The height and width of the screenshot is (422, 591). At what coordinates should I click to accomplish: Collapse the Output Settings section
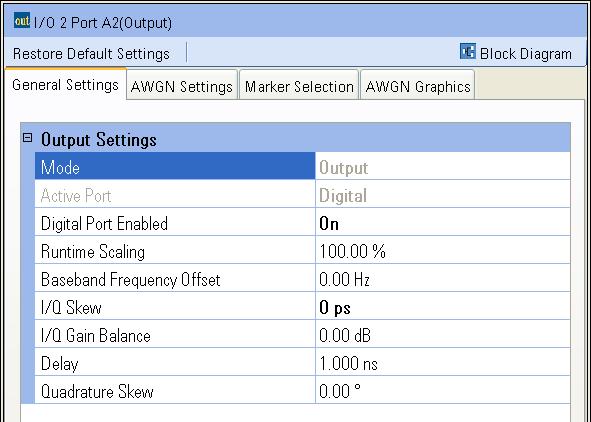point(28,138)
